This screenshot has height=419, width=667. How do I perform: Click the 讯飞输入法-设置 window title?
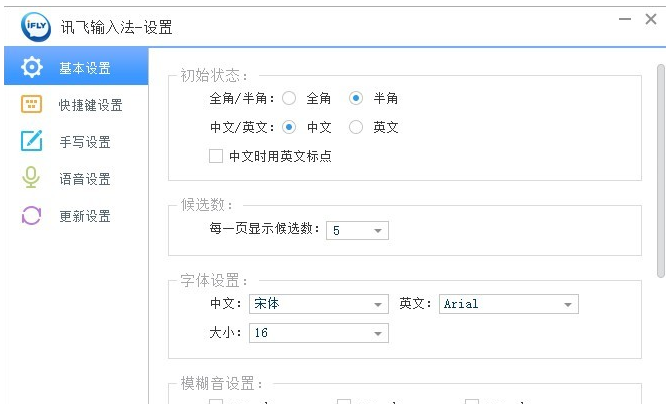117,27
